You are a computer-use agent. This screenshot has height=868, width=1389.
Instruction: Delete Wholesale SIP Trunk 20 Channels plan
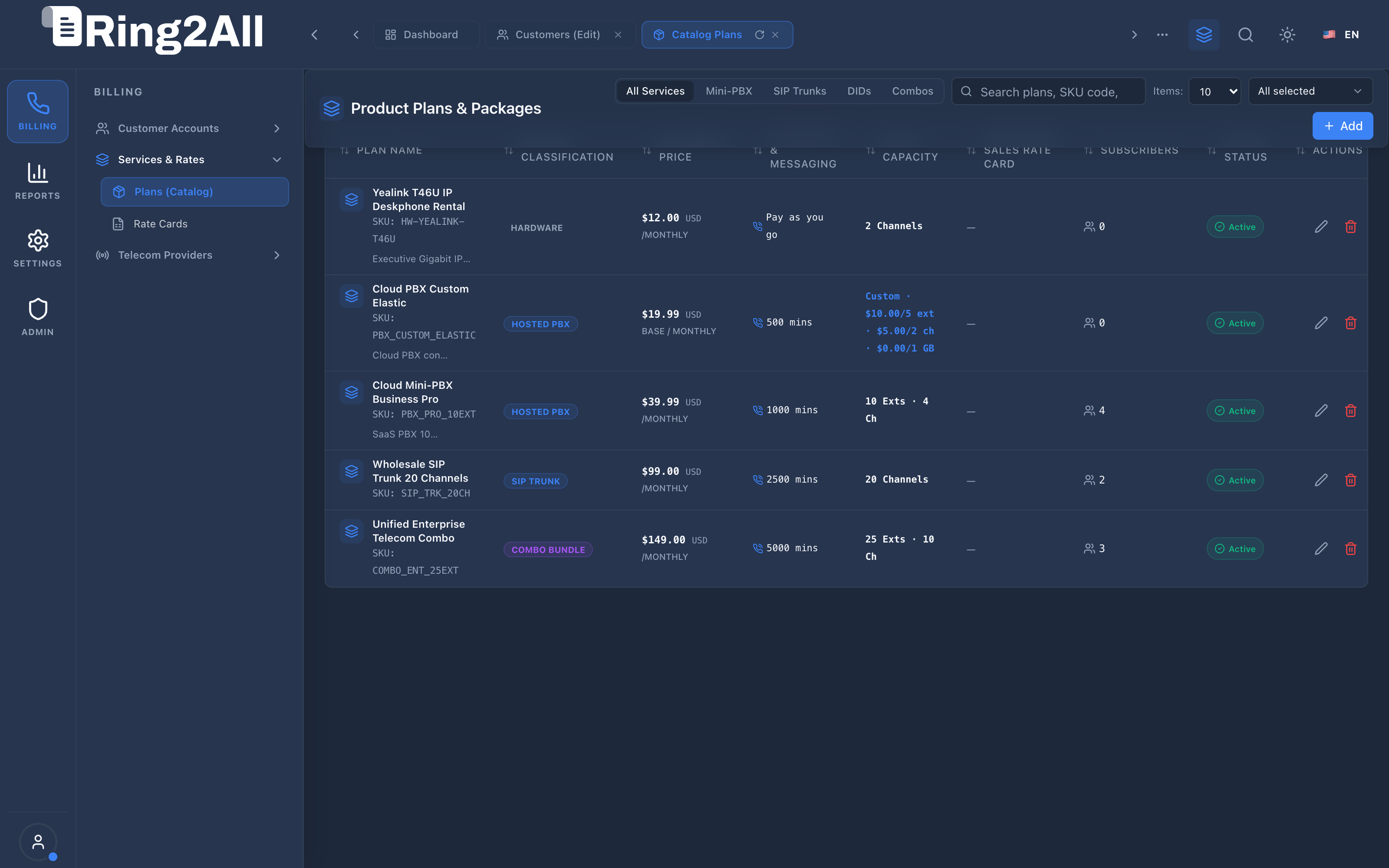tap(1350, 480)
